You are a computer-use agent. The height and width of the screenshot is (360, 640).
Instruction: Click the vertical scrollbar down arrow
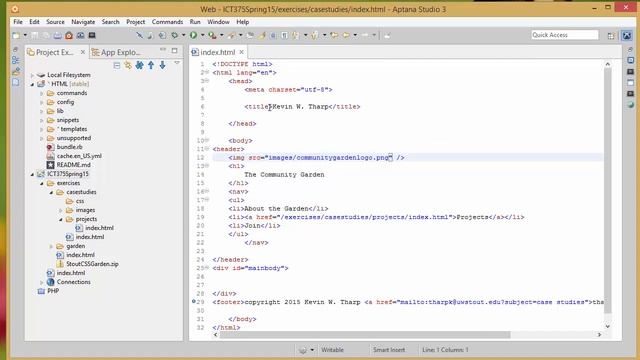click(x=607, y=326)
